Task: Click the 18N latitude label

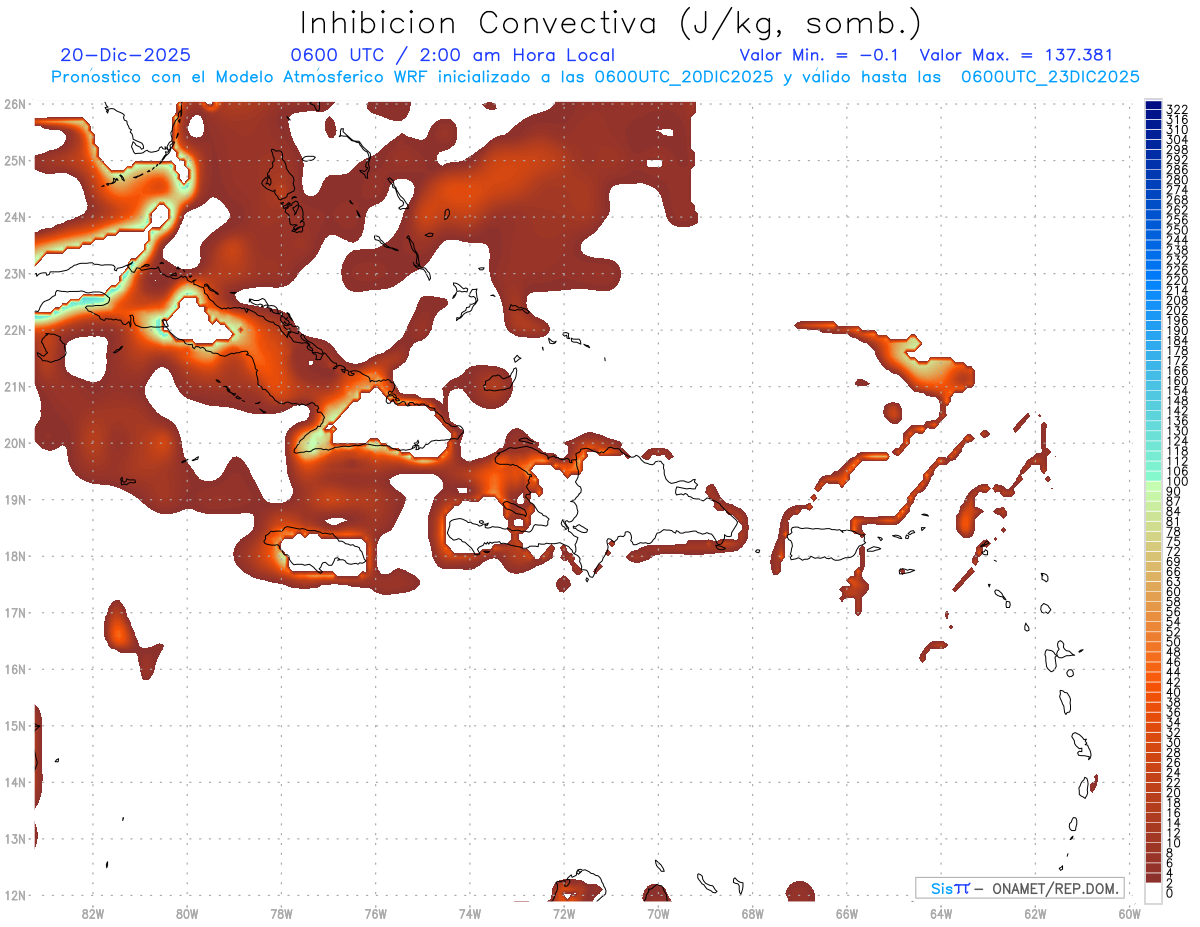Action: tap(15, 556)
